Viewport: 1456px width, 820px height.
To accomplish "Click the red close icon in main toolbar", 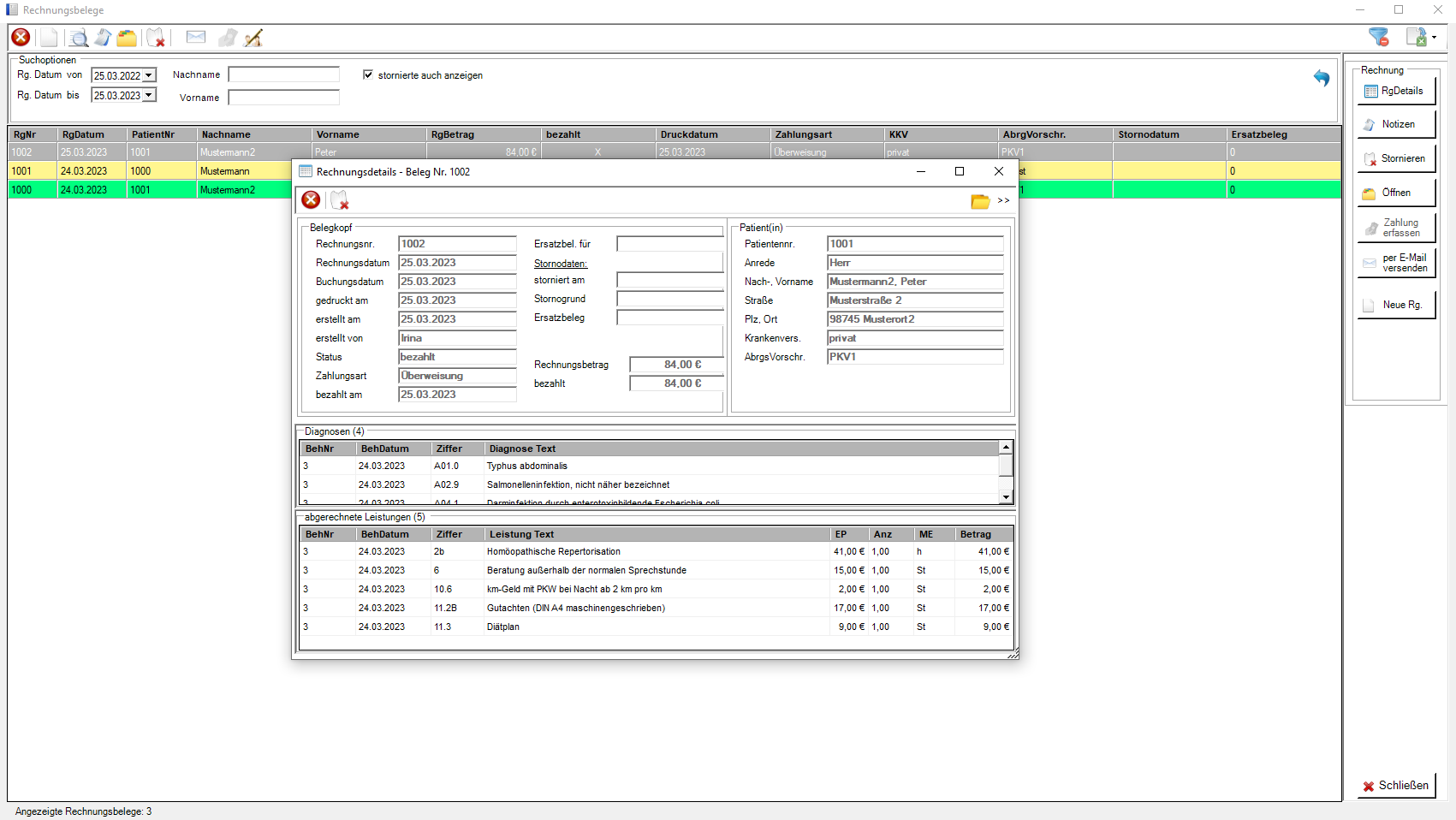I will [21, 37].
